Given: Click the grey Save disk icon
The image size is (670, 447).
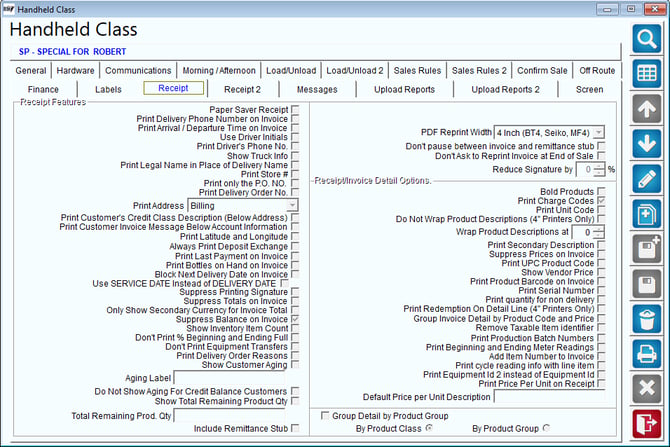Looking at the screenshot, I should (x=646, y=284).
